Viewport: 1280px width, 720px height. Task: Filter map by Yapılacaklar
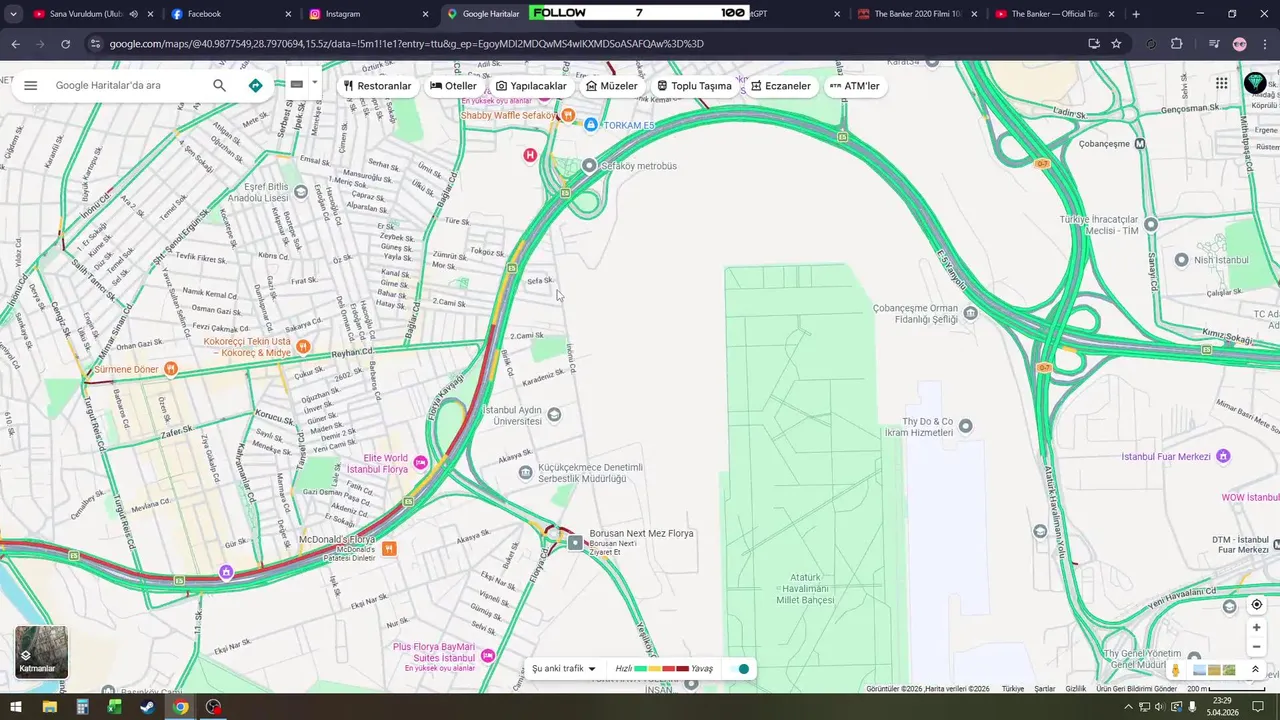coord(531,86)
